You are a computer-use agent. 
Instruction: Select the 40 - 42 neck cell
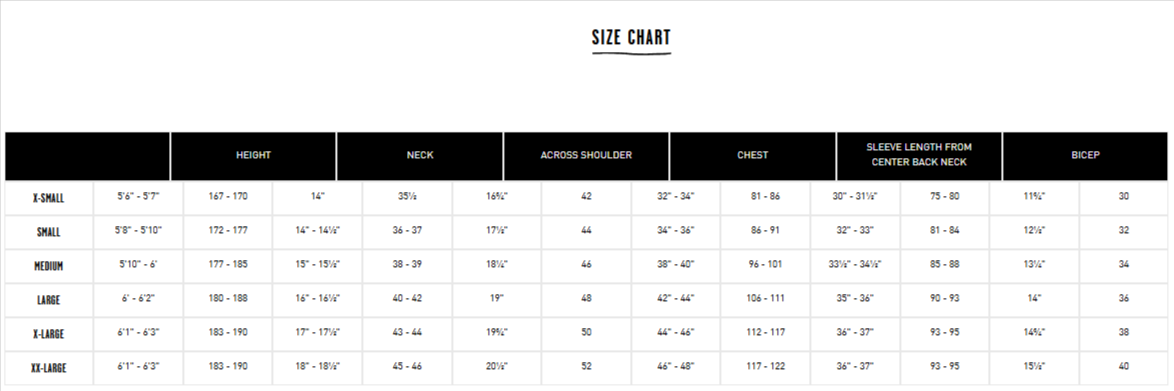pos(407,298)
